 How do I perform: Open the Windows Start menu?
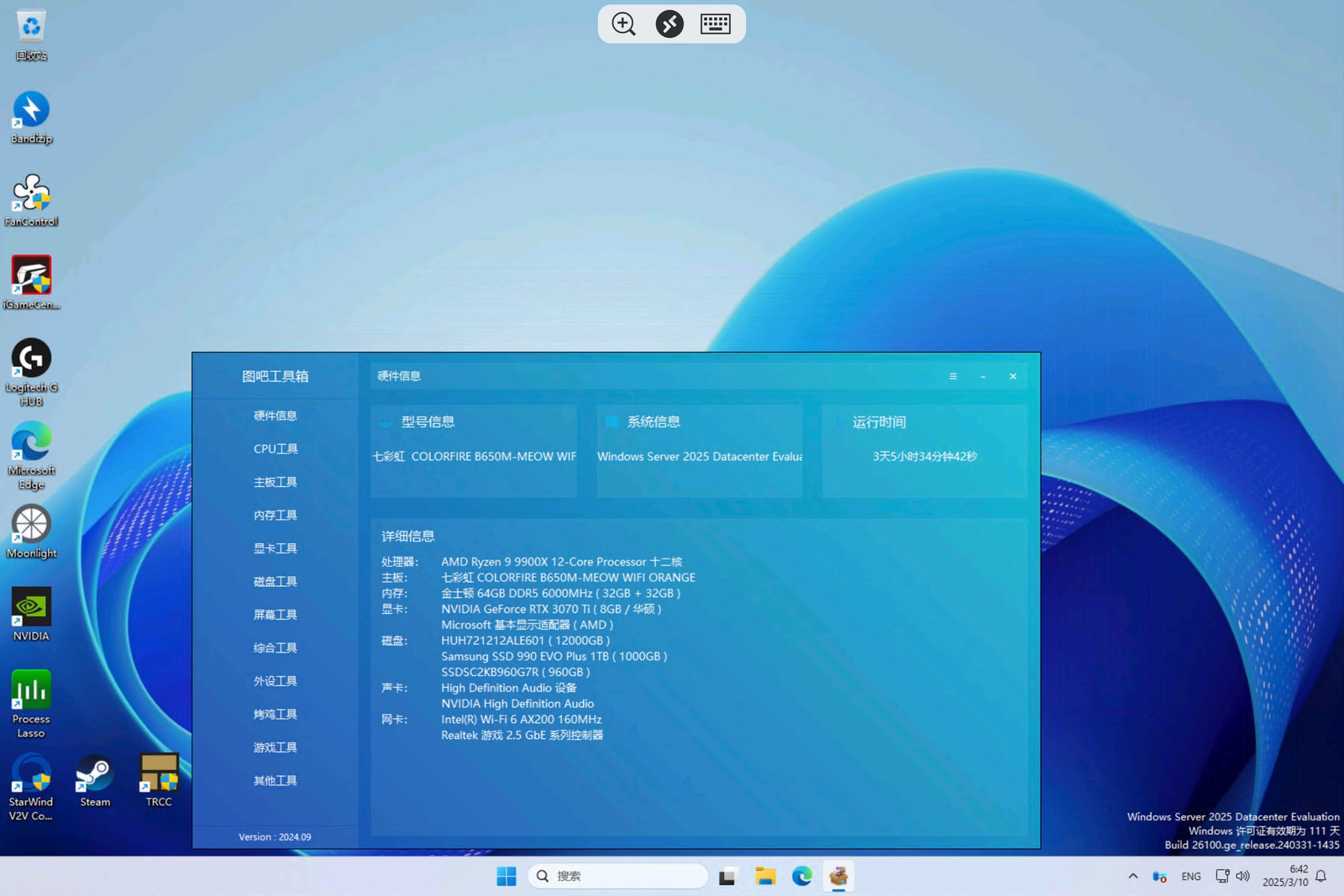click(x=507, y=877)
